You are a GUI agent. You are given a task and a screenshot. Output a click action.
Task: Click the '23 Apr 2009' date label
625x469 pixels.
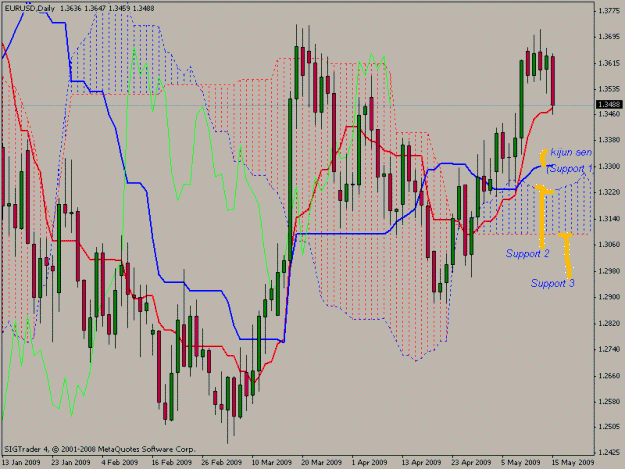(x=471, y=462)
